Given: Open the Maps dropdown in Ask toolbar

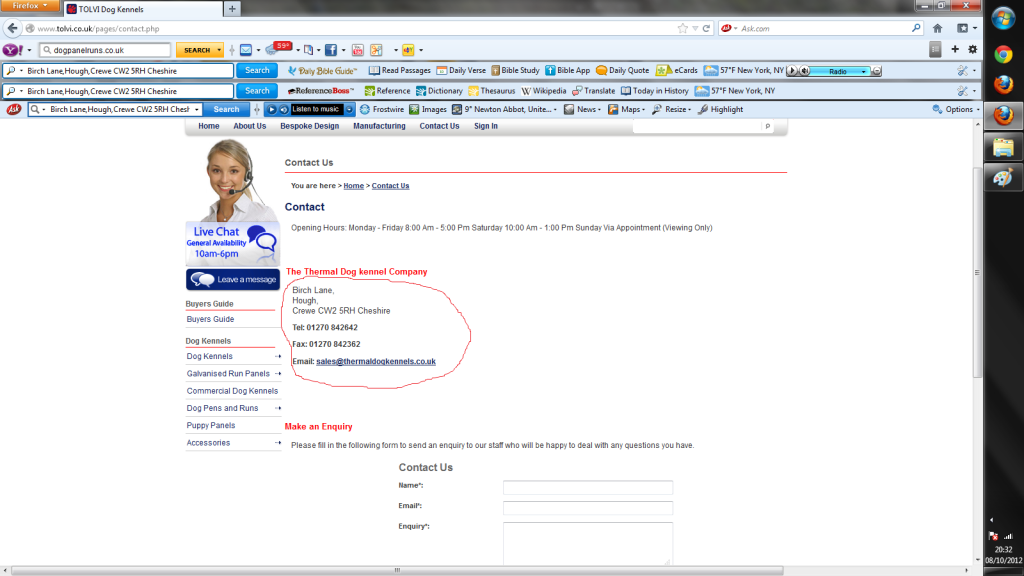Looking at the screenshot, I should 643,110.
